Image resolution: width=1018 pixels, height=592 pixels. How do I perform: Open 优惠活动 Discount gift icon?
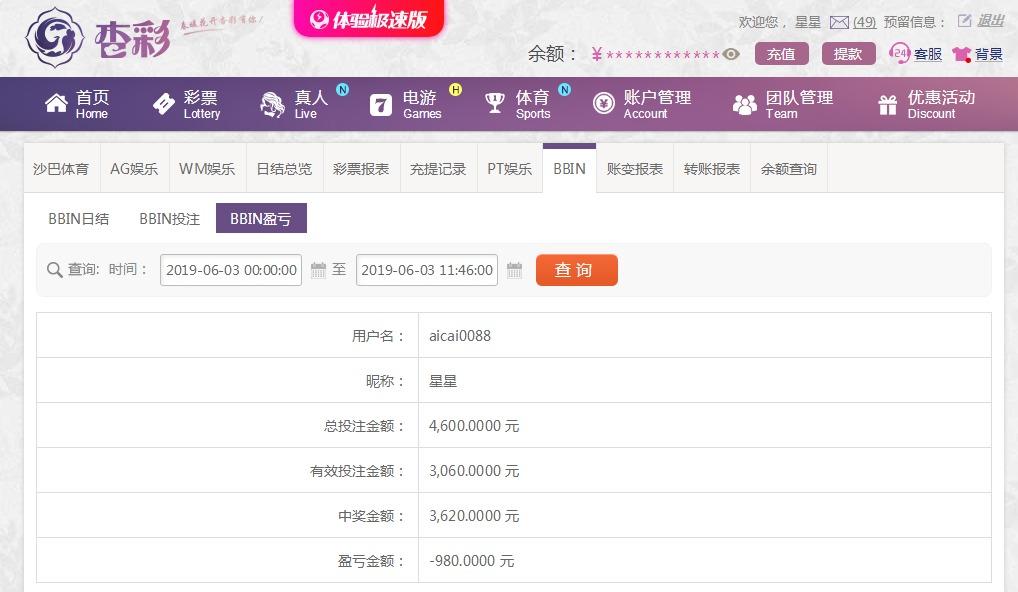(888, 105)
